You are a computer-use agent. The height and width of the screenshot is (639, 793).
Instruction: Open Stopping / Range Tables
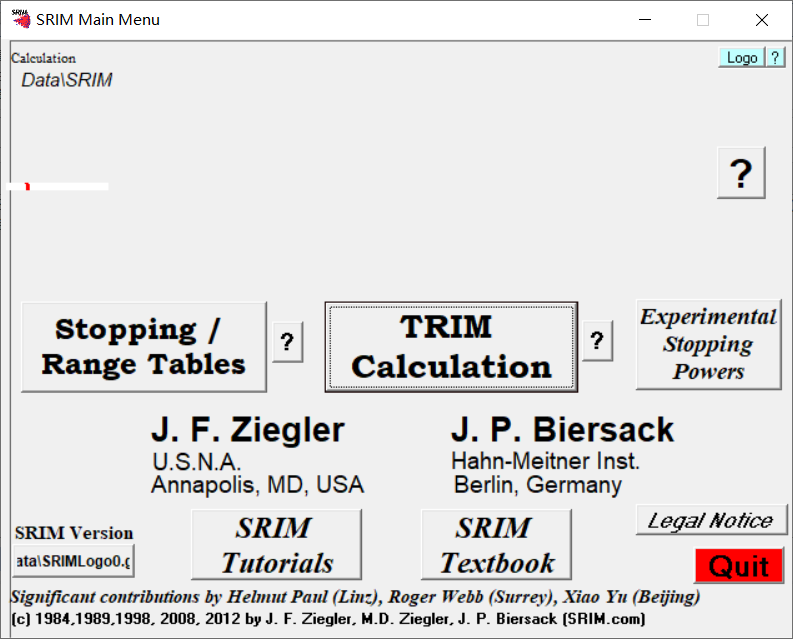point(144,347)
